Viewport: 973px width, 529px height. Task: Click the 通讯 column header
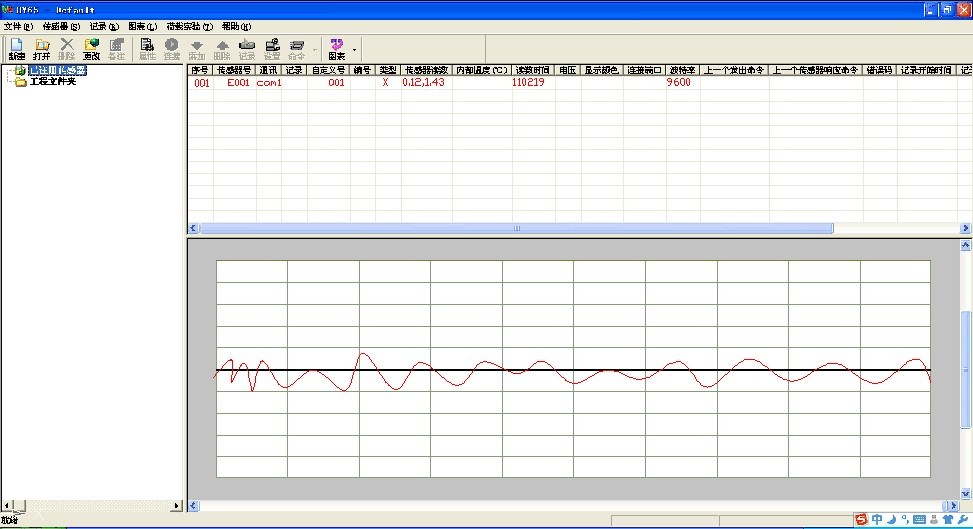pyautogui.click(x=269, y=70)
